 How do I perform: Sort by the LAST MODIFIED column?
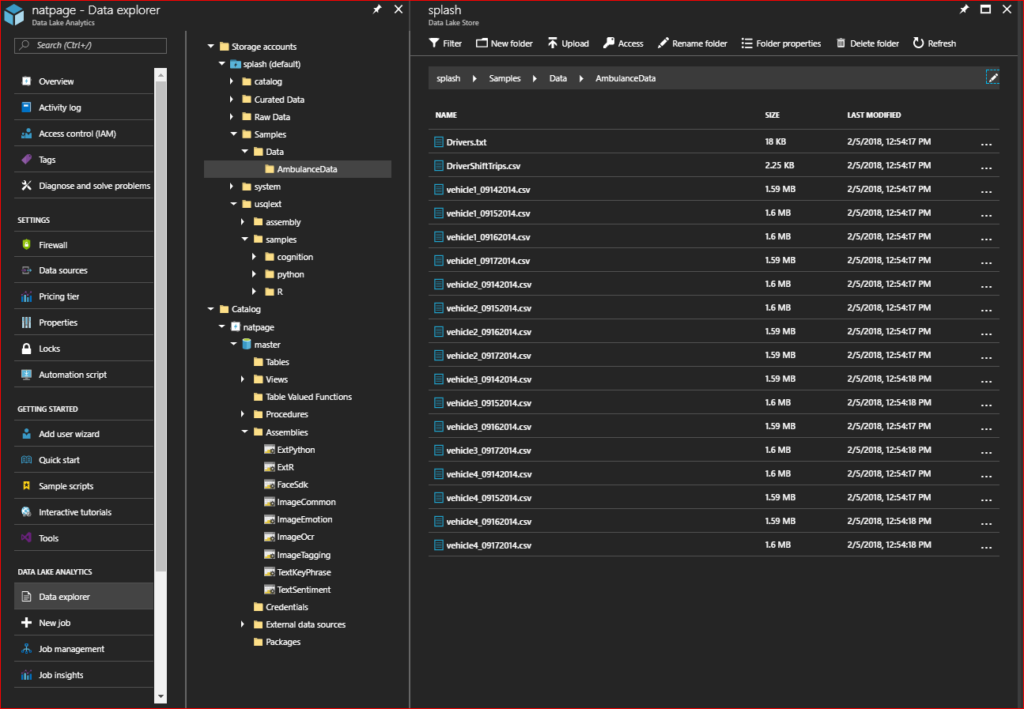(x=874, y=115)
